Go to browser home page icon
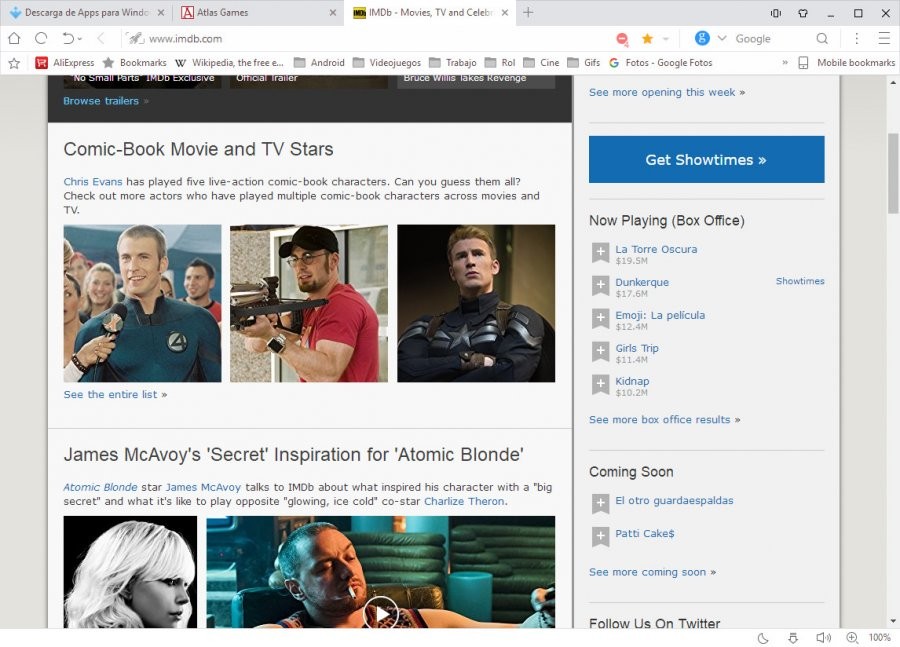This screenshot has width=900, height=647. coord(14,38)
